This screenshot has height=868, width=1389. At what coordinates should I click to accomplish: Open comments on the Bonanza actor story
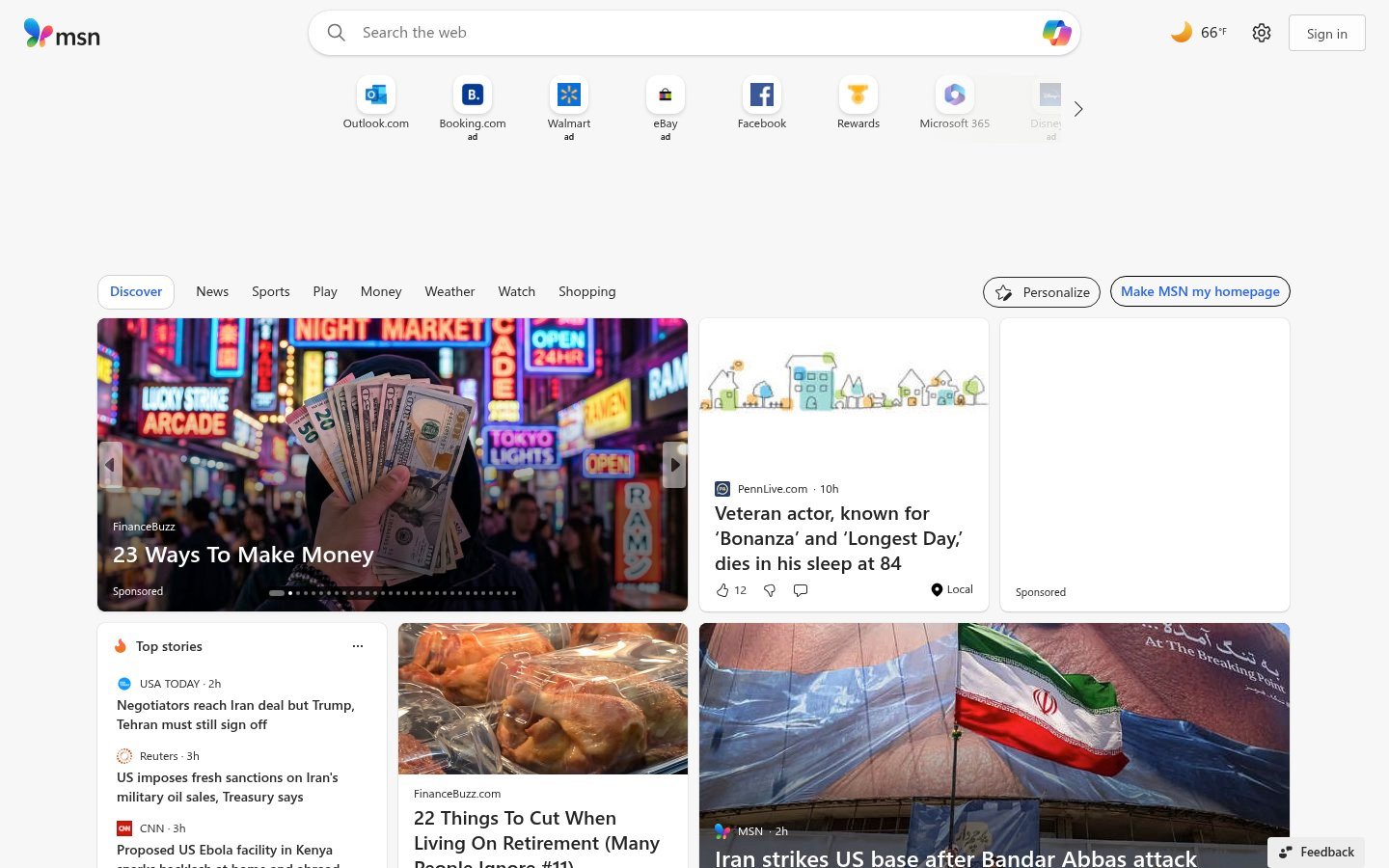click(801, 590)
